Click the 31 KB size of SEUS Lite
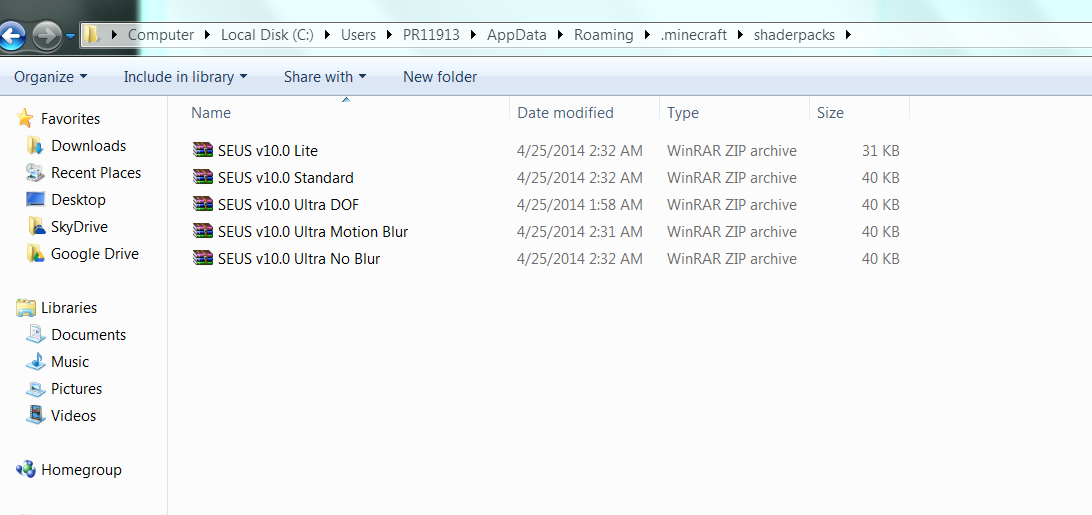1092x515 pixels. click(x=880, y=151)
